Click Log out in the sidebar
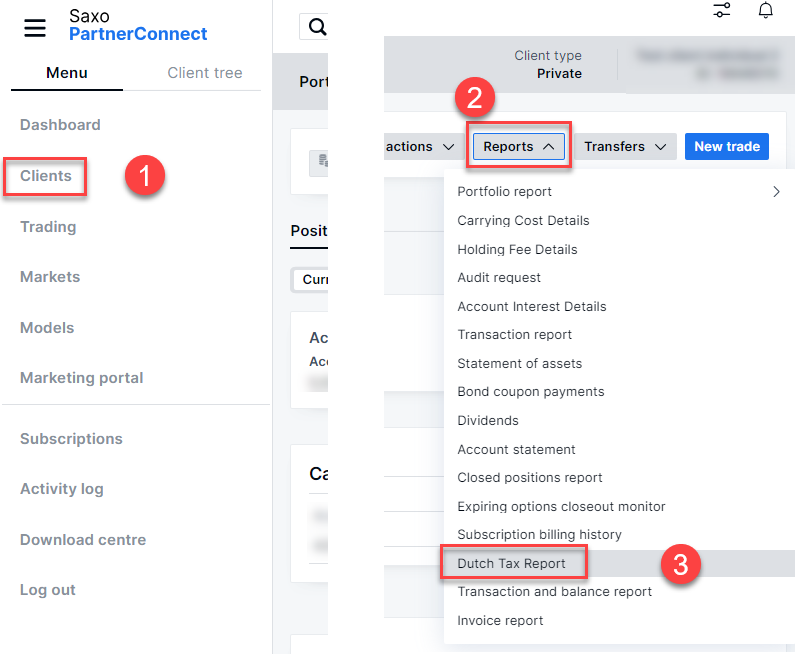810x654 pixels. click(x=48, y=590)
